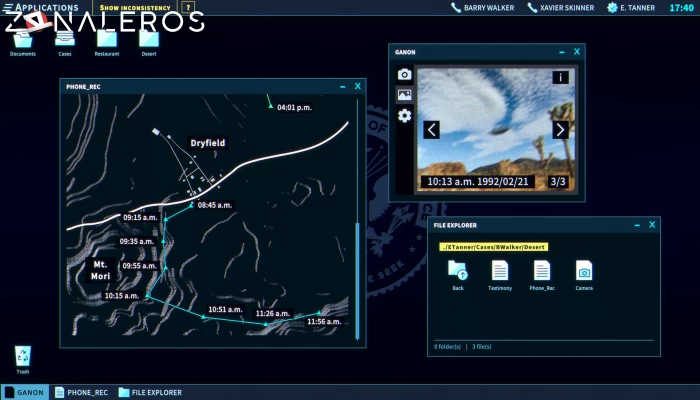Viewport: 700px width, 400px height.
Task: Open the Documents desktop folder
Action: 23,43
